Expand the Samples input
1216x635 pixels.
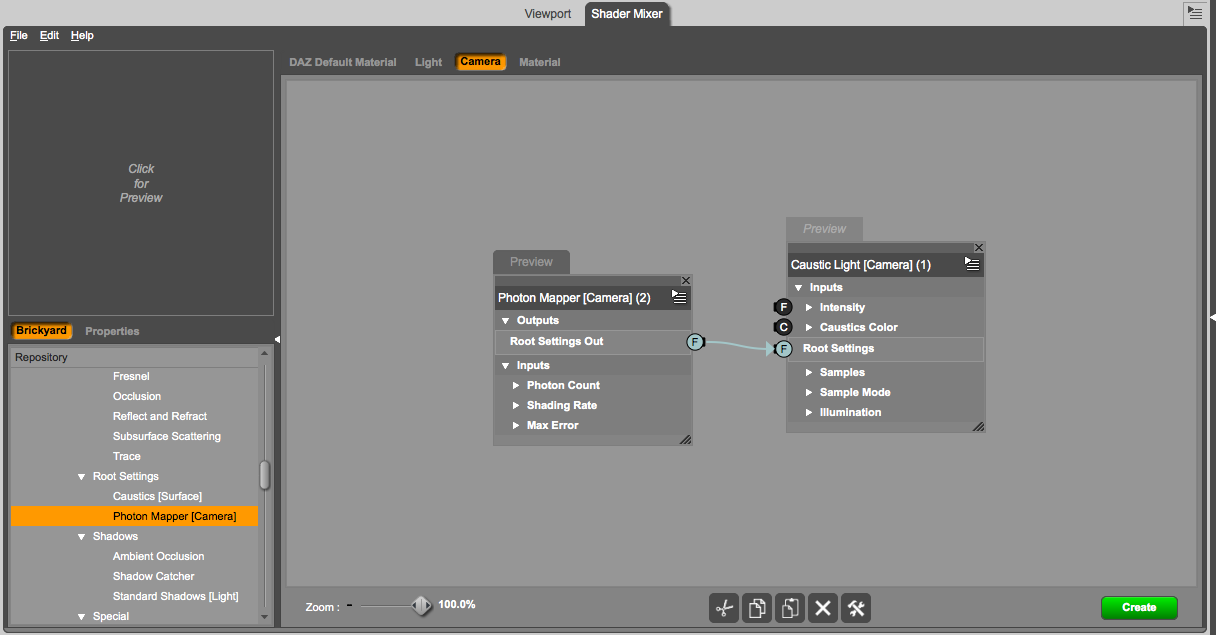coord(810,373)
